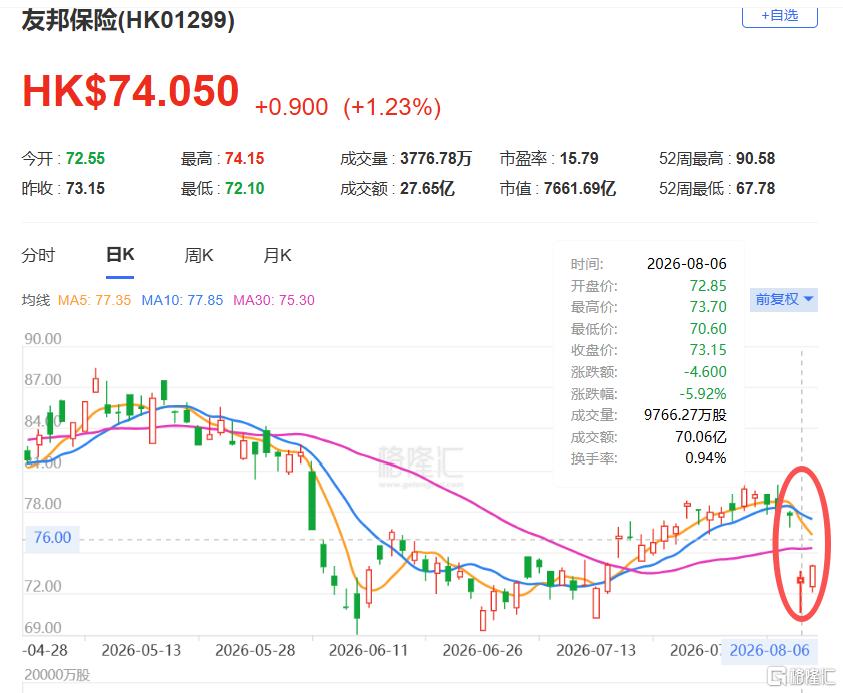Open the 周K weekly chart tab
This screenshot has height=693, width=843.
199,255
